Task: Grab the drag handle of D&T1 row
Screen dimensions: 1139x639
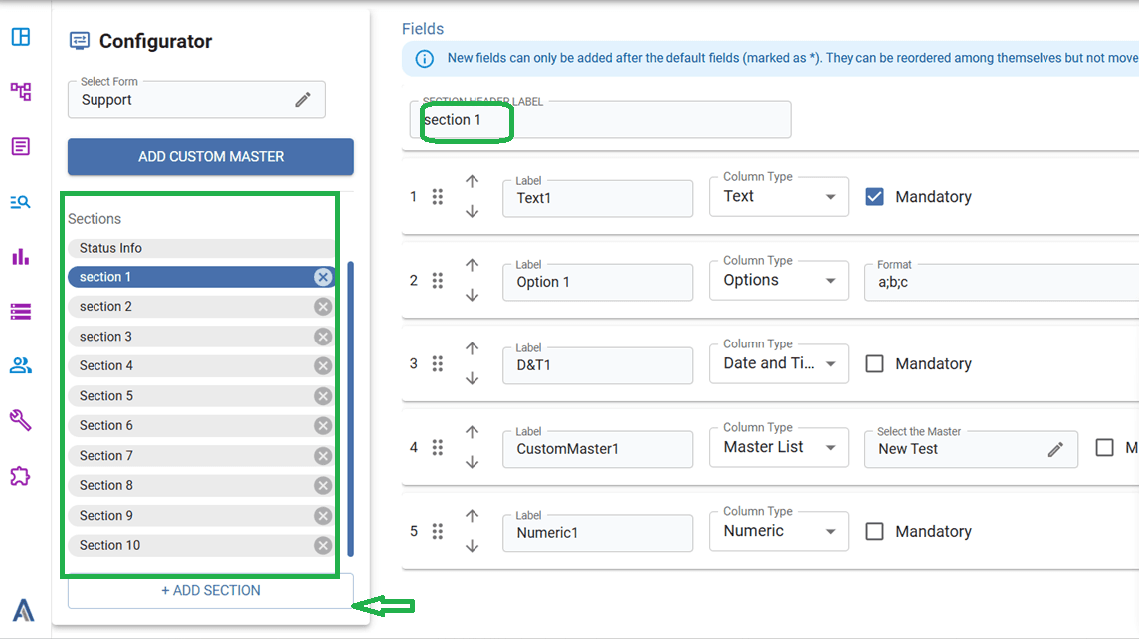Action: pyautogui.click(x=437, y=364)
